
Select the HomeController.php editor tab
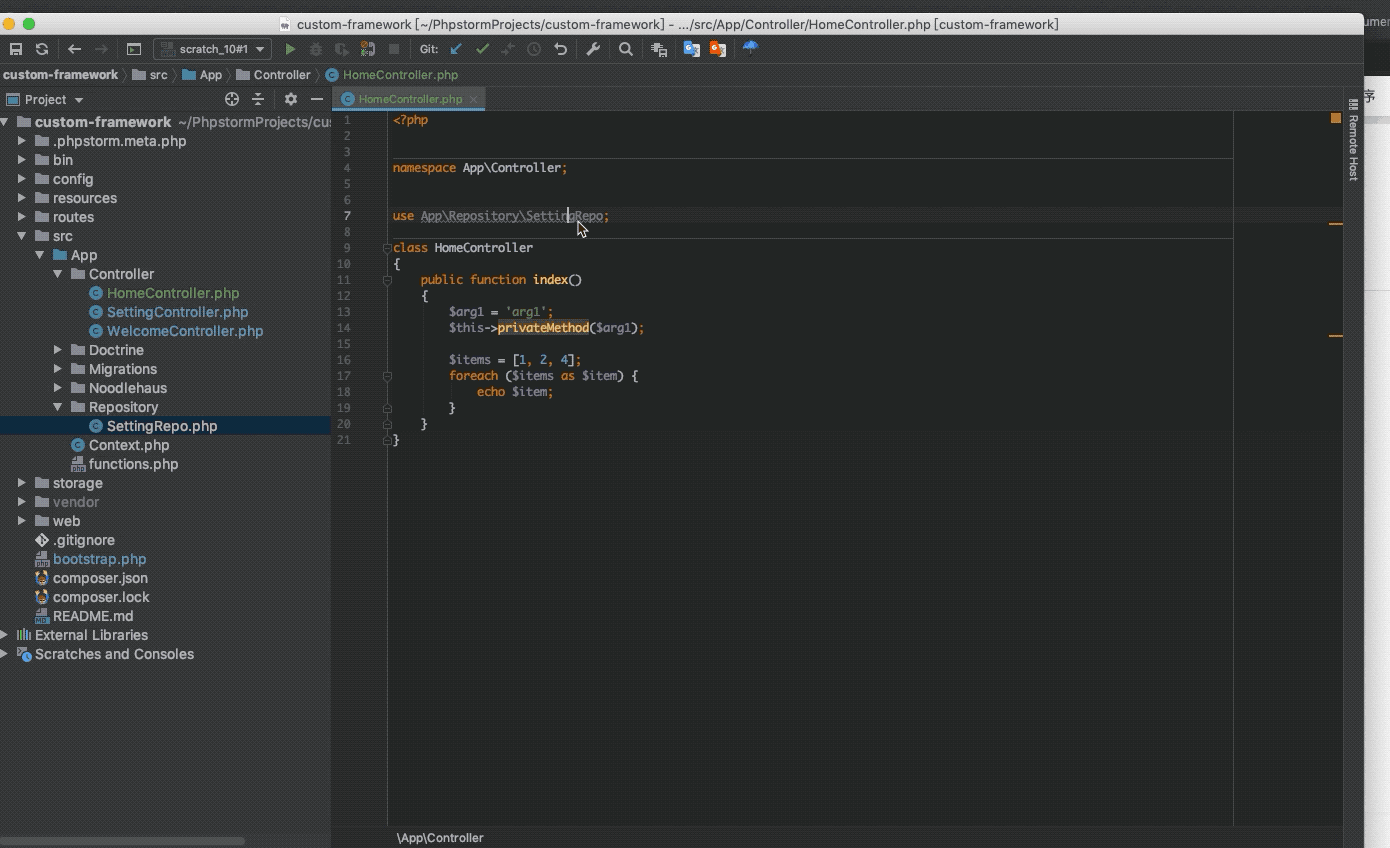[x=409, y=99]
